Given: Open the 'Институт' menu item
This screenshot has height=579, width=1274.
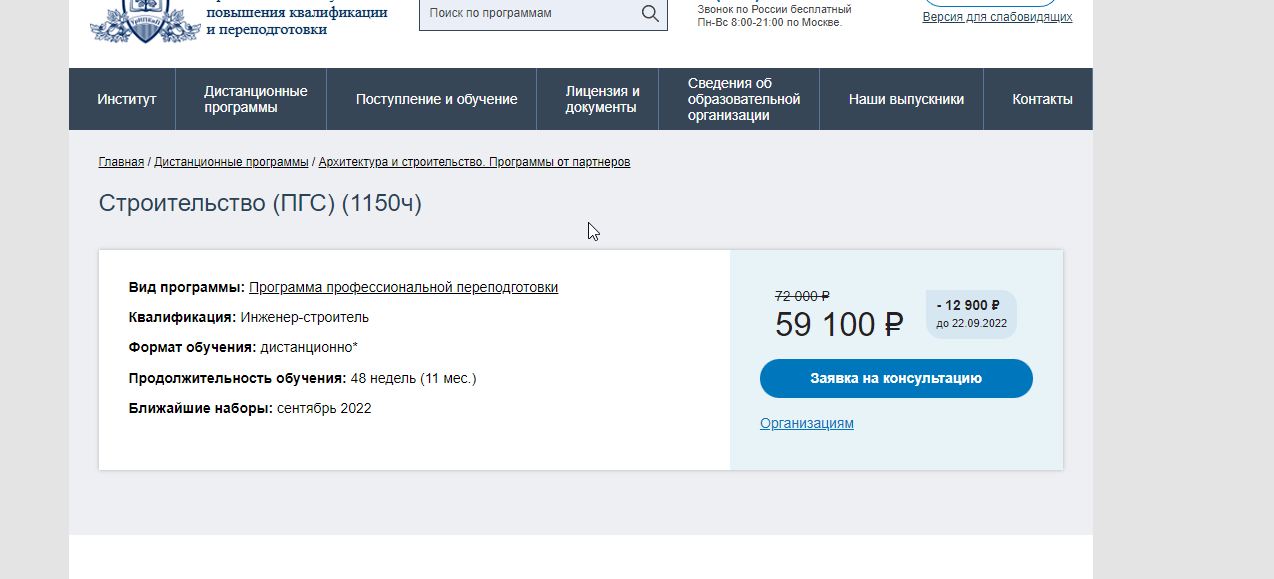Looking at the screenshot, I should tap(127, 99).
